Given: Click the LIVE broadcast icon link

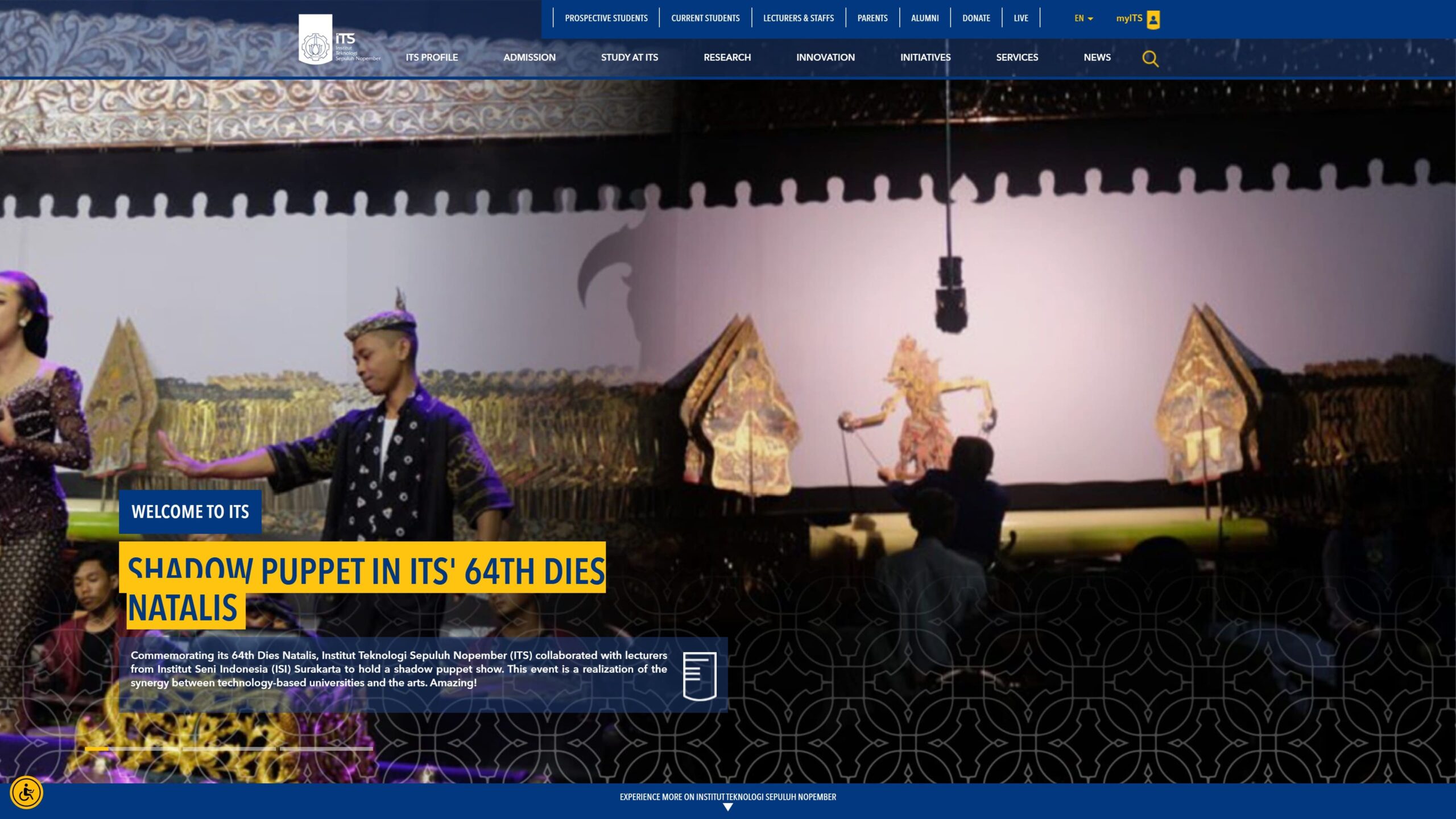Looking at the screenshot, I should point(1020,17).
